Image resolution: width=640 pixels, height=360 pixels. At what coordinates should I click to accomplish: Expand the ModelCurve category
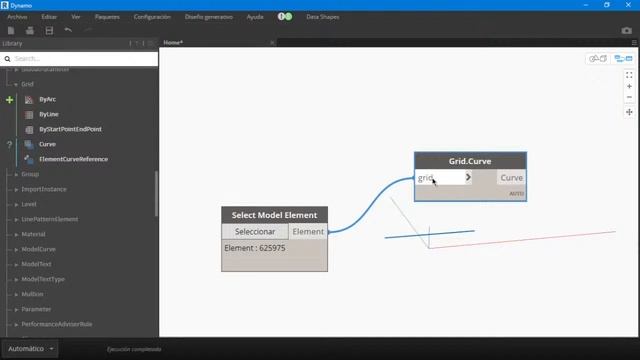click(x=16, y=249)
